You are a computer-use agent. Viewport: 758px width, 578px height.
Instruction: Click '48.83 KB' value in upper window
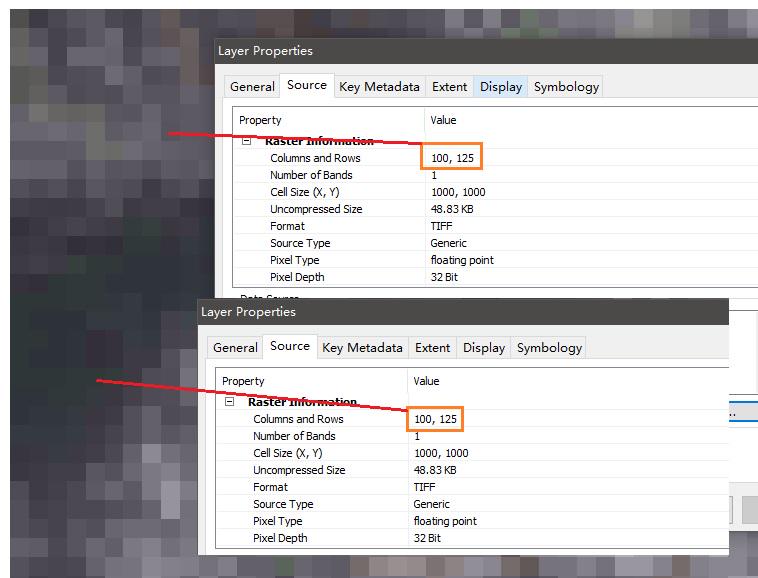(x=452, y=209)
